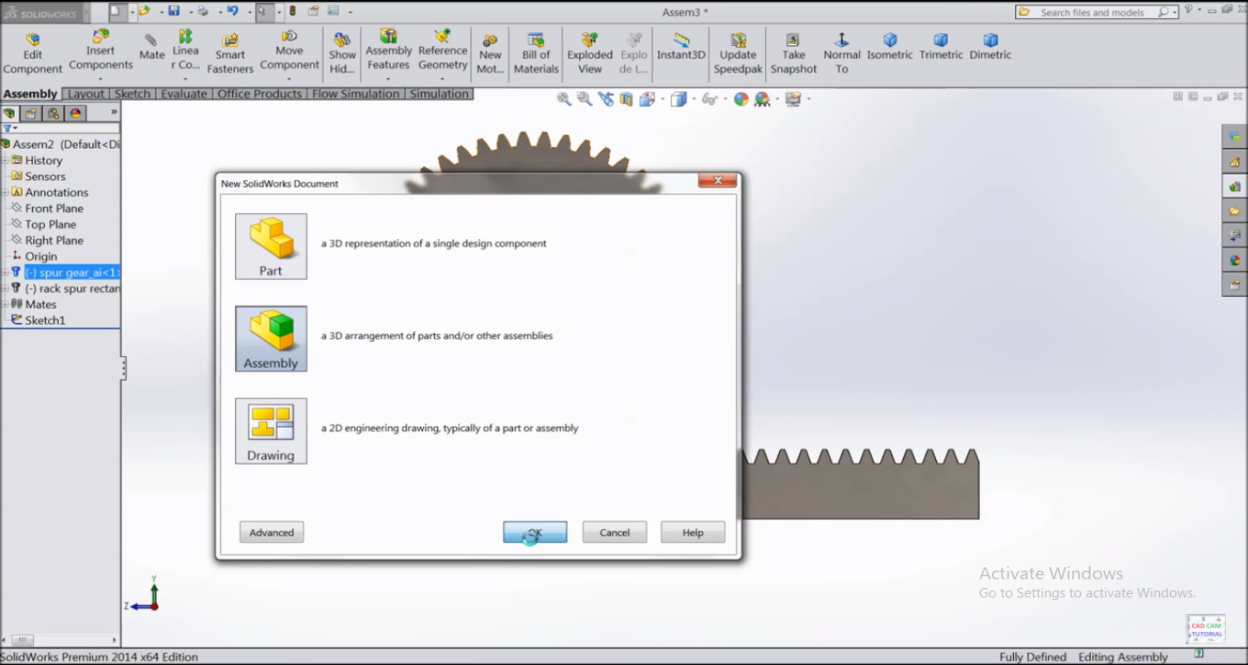Select the Mate tool

pyautogui.click(x=152, y=48)
